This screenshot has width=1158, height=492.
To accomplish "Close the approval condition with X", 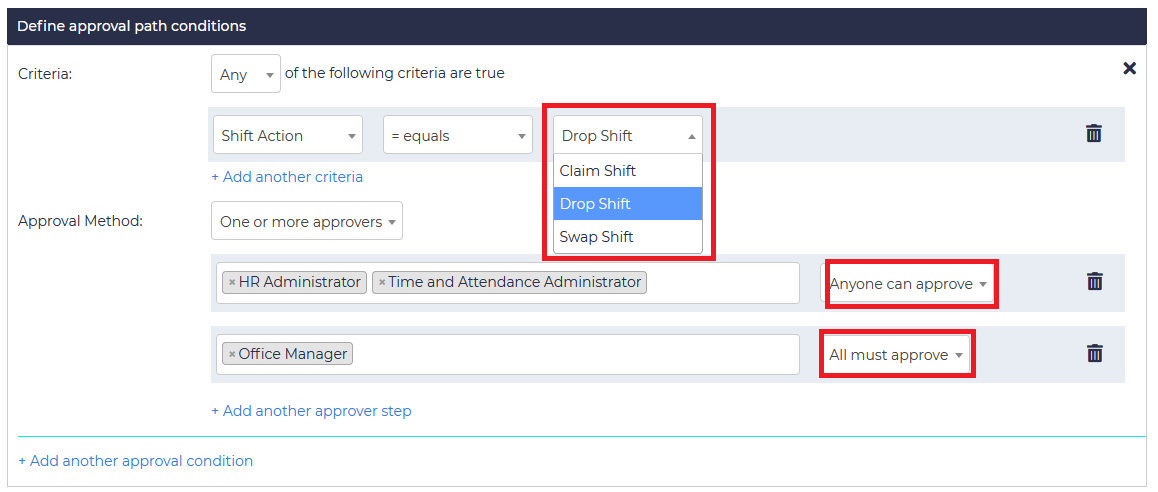I will tap(1129, 69).
